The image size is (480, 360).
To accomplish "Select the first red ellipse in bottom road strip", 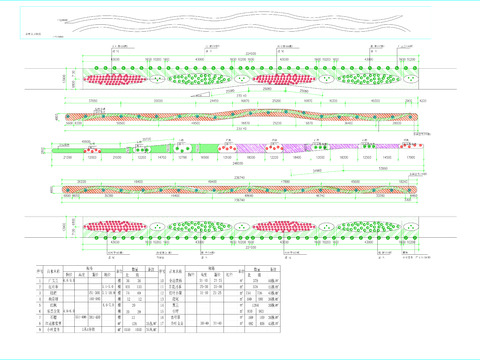I will pos(115,227).
